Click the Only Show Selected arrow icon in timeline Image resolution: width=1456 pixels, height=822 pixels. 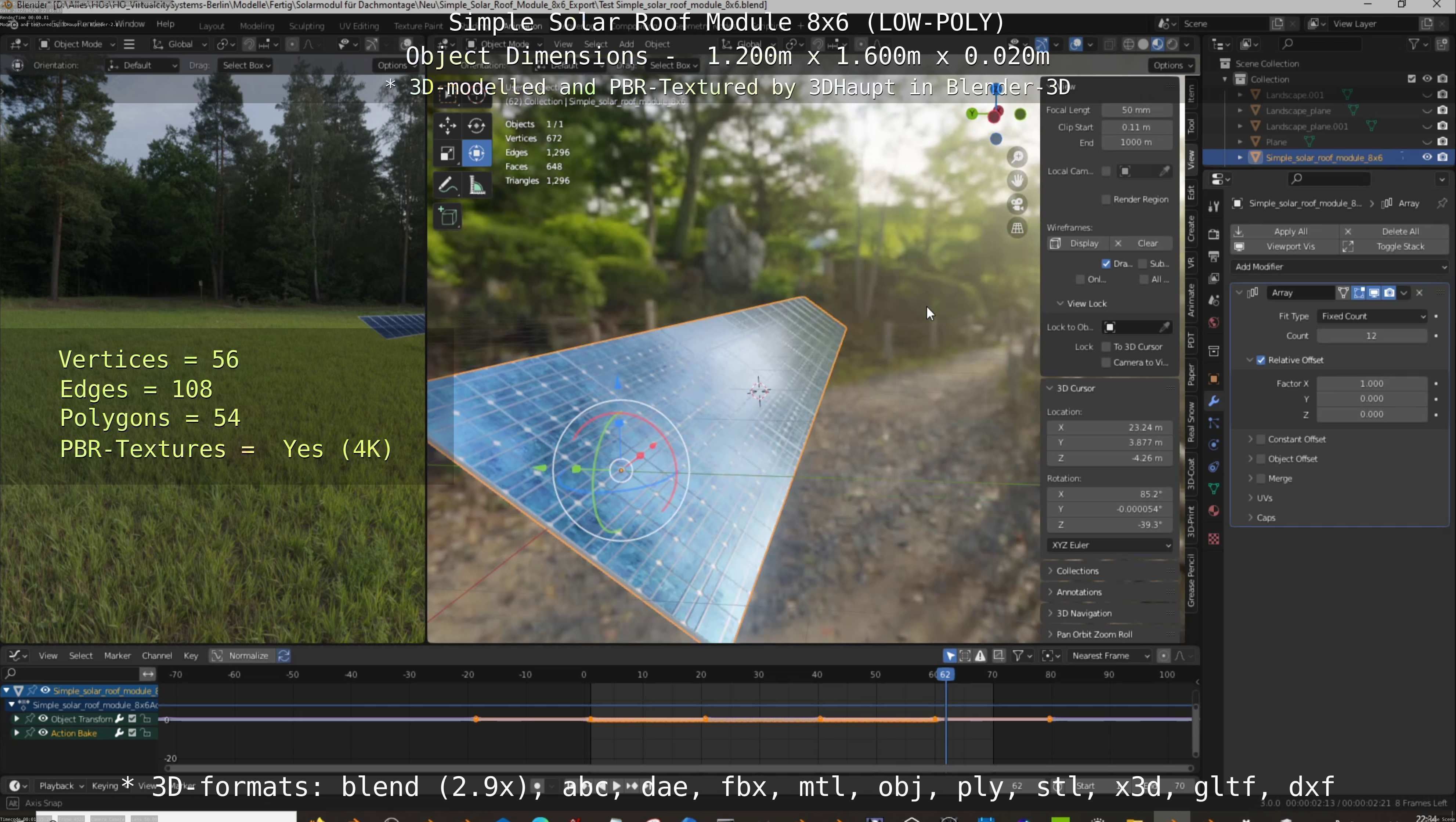950,655
